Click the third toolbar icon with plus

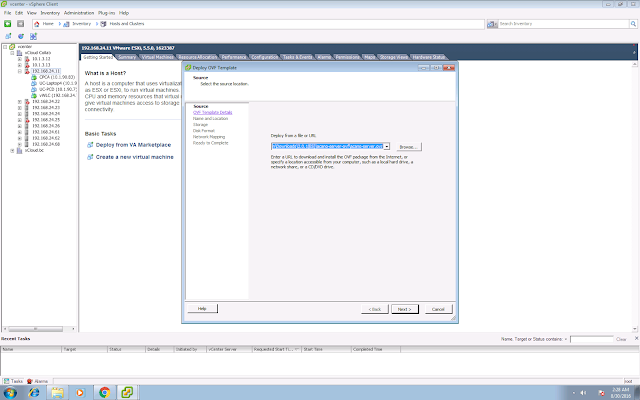click(x=33, y=36)
